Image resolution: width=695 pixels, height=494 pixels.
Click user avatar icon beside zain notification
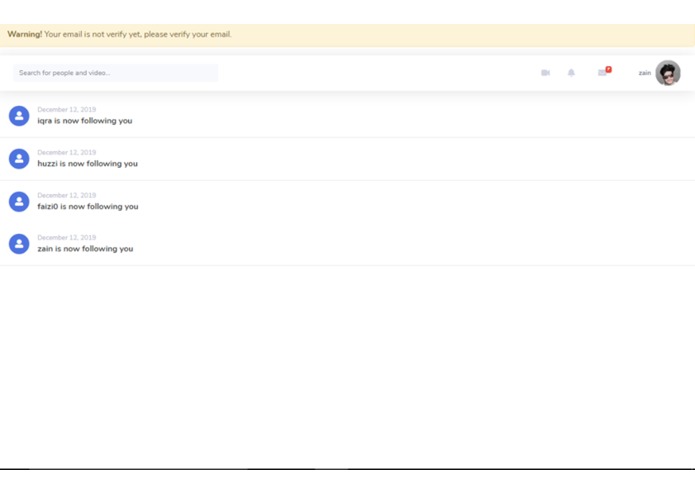point(19,244)
